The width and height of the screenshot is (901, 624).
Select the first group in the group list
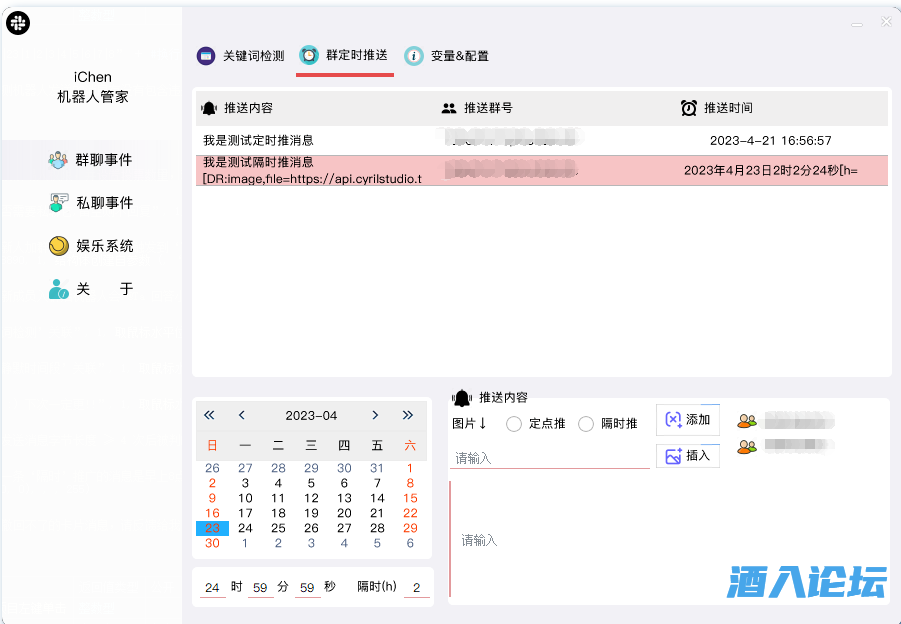(x=785, y=421)
